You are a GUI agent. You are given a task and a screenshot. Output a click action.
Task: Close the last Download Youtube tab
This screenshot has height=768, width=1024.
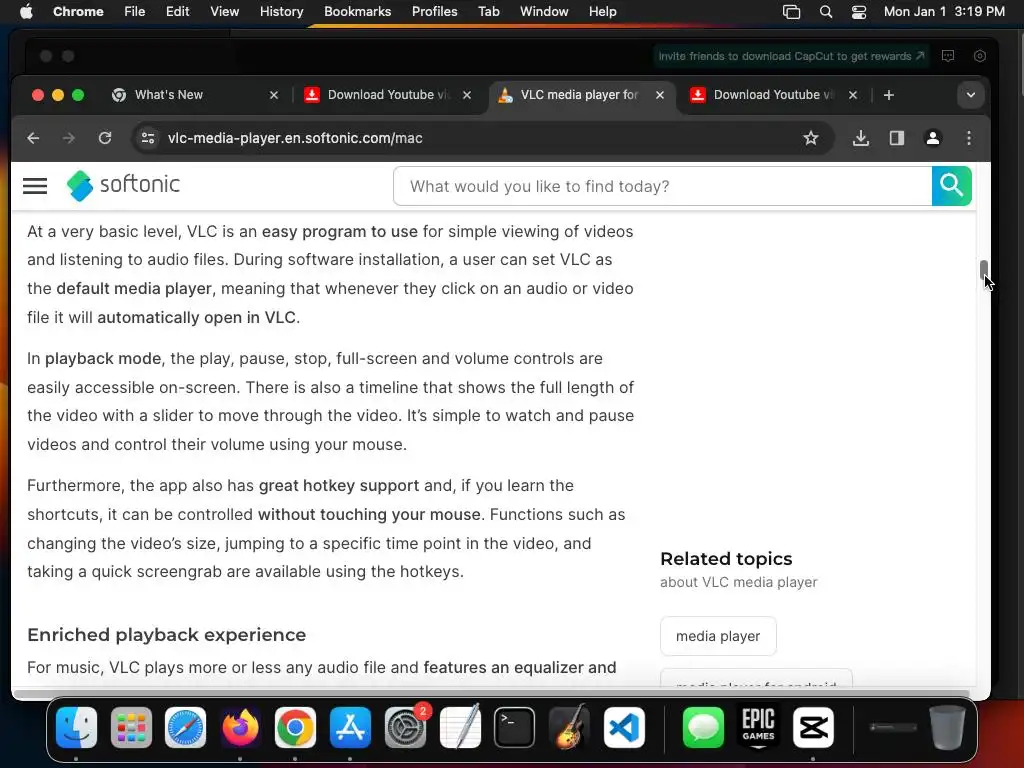[x=852, y=95]
